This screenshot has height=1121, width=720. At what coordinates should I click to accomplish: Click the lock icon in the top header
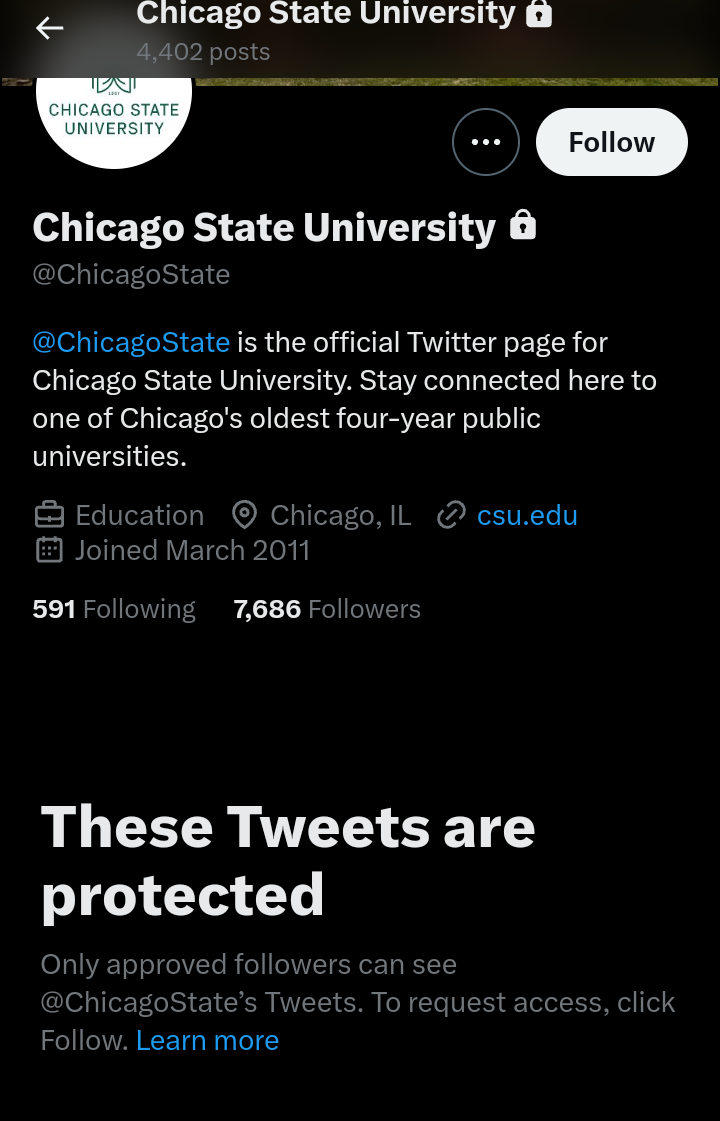(539, 14)
